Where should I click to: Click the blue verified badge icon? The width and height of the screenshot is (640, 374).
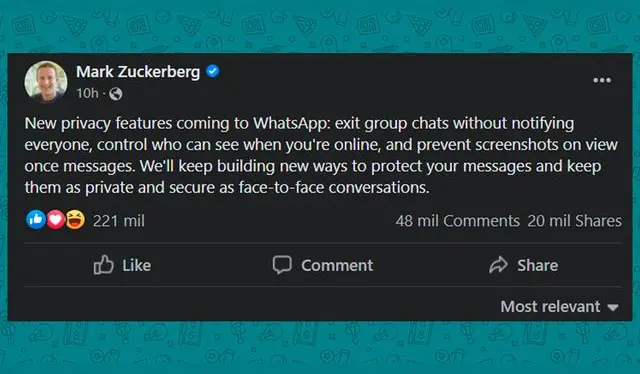point(213,71)
